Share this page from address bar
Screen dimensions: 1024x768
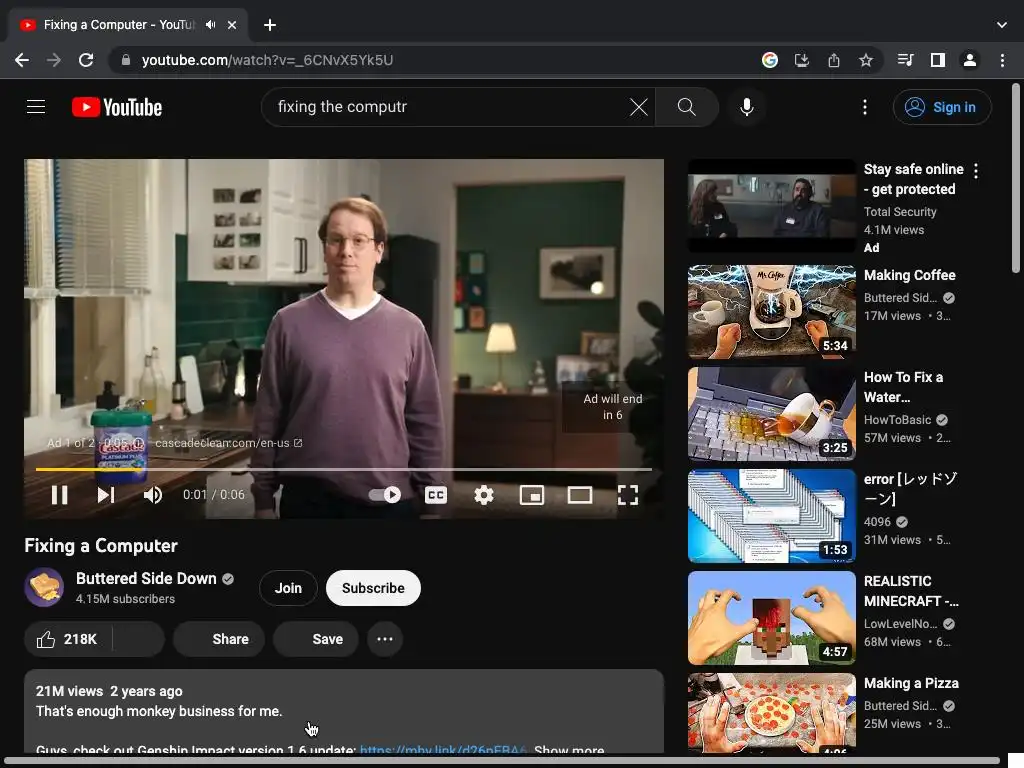click(833, 60)
